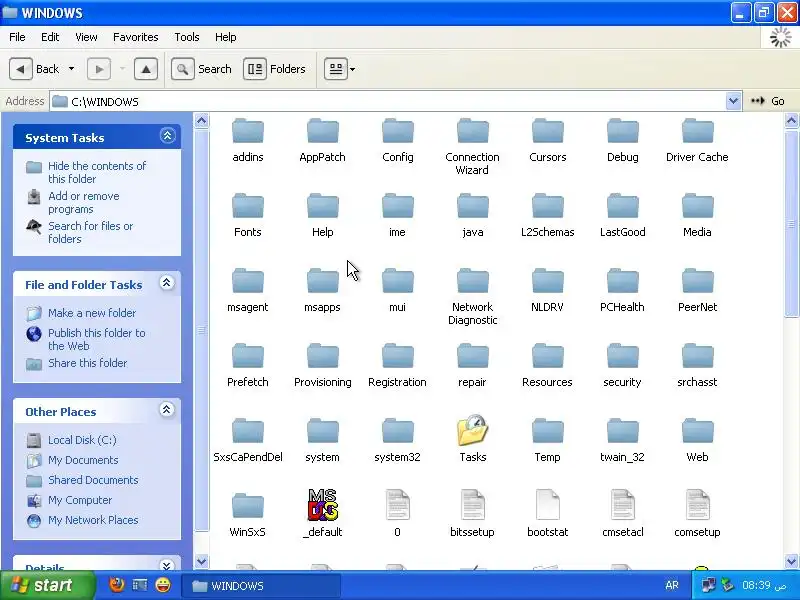Click Share this folder link
The height and width of the screenshot is (600, 800).
coord(87,363)
